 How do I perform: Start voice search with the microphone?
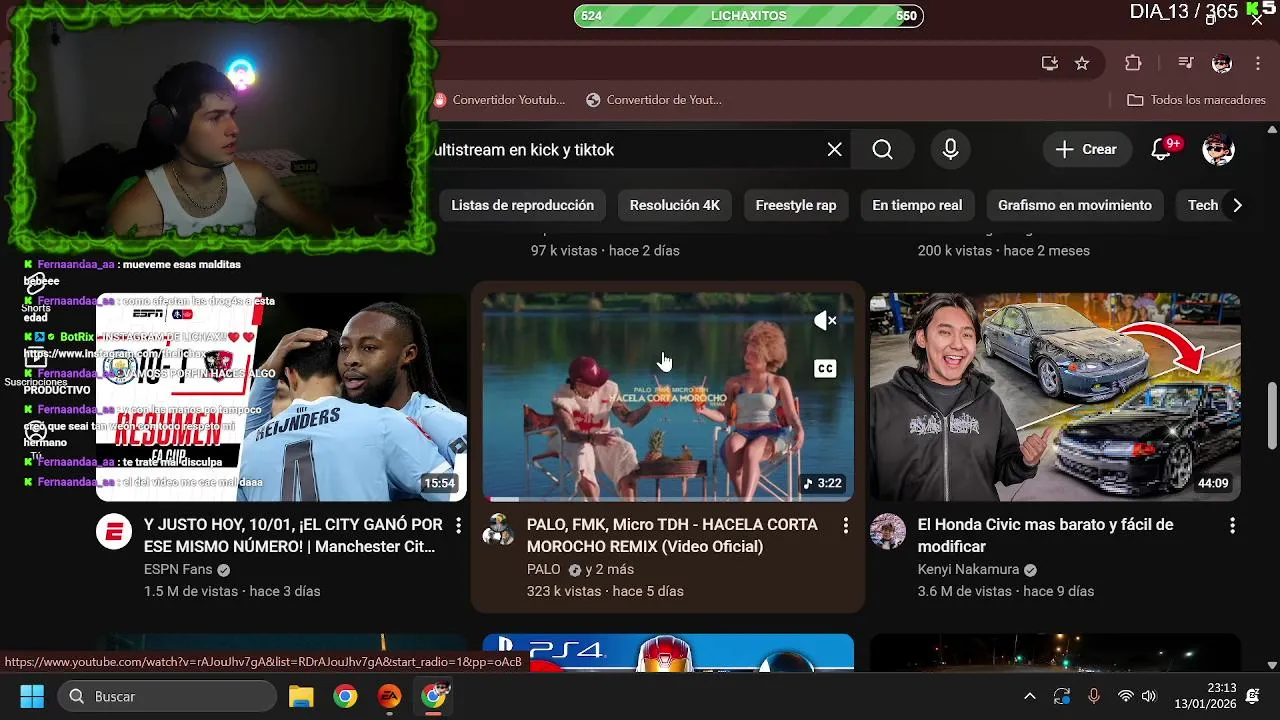(x=951, y=150)
